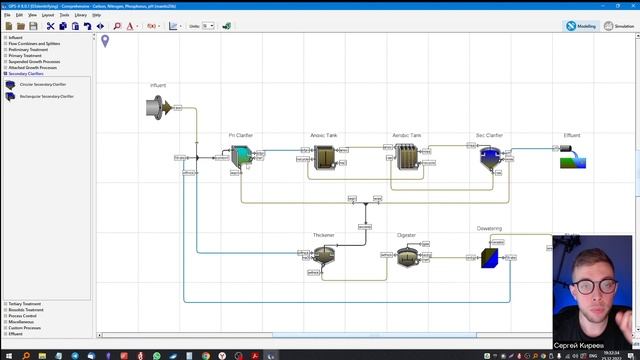Viewport: 640px width, 360px height.
Task: Click the Save floppy disk icon
Action: click(x=33, y=26)
